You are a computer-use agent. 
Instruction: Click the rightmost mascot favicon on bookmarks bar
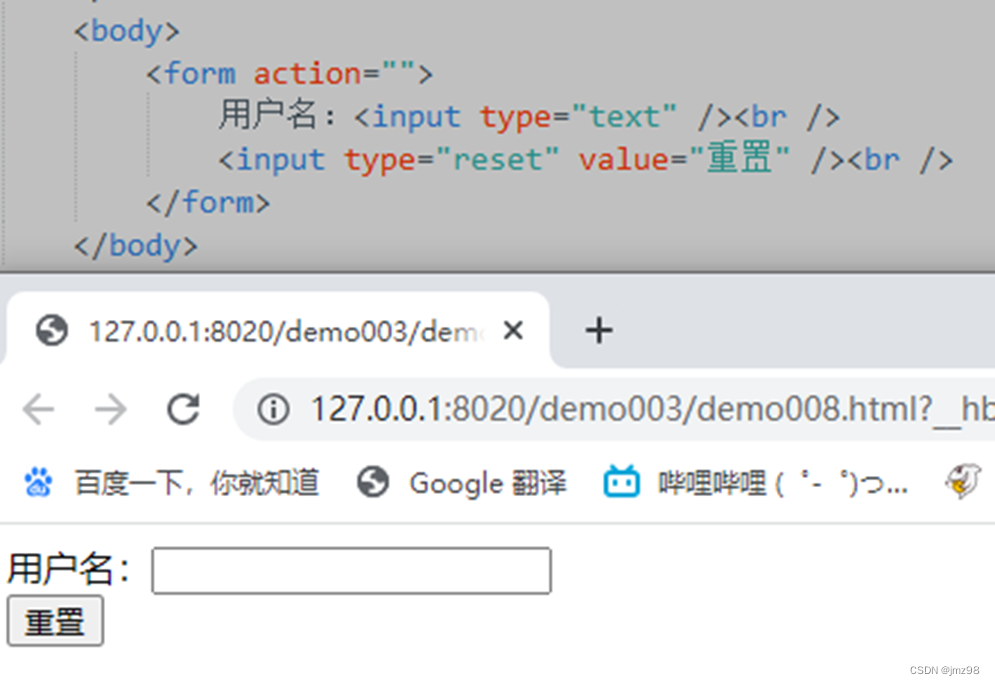point(963,482)
